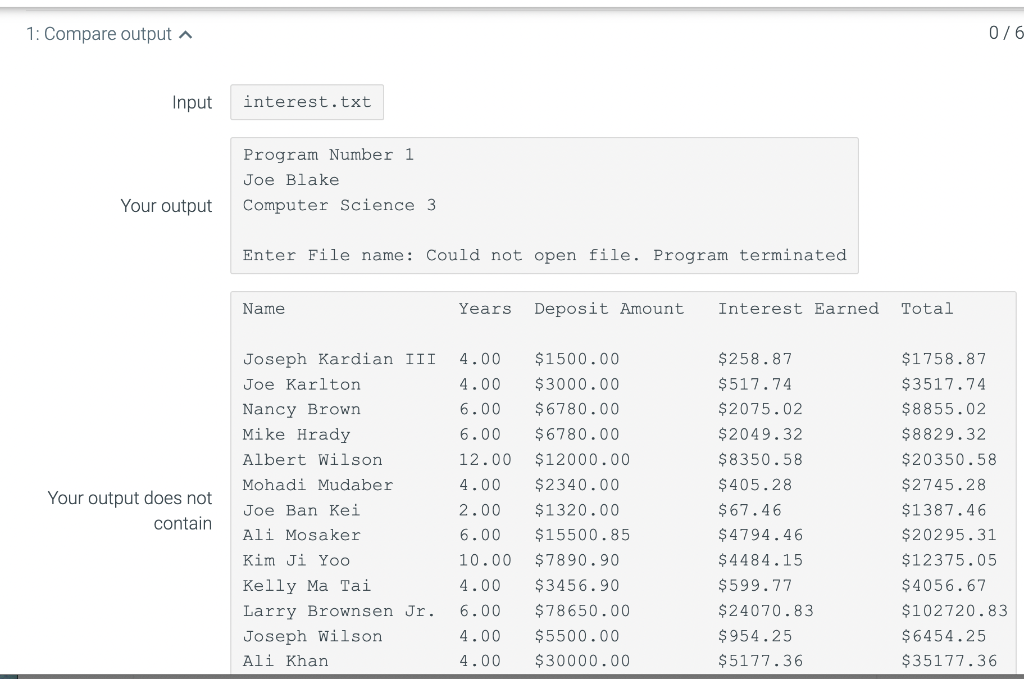Click the 'Years' column header
This screenshot has height=679, width=1024.
coord(485,308)
